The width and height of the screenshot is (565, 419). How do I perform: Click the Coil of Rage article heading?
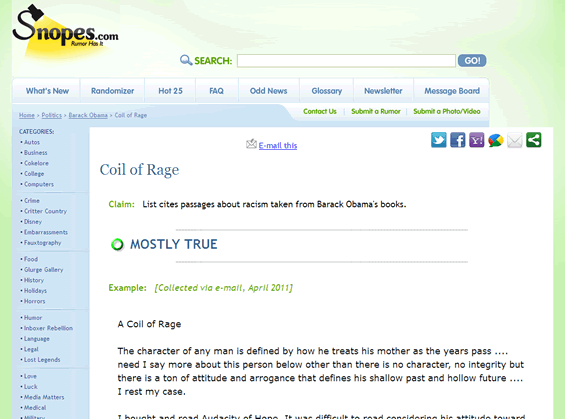pos(139,170)
